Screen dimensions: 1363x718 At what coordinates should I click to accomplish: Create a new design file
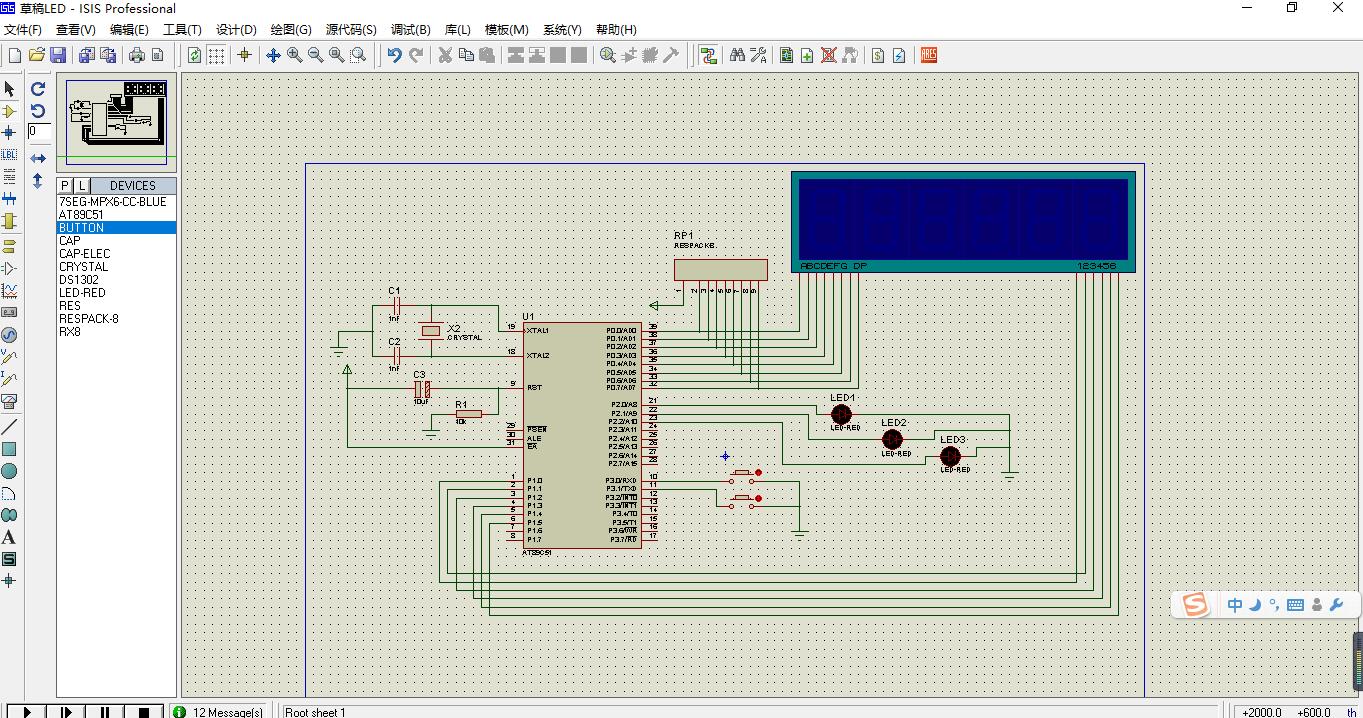point(15,55)
